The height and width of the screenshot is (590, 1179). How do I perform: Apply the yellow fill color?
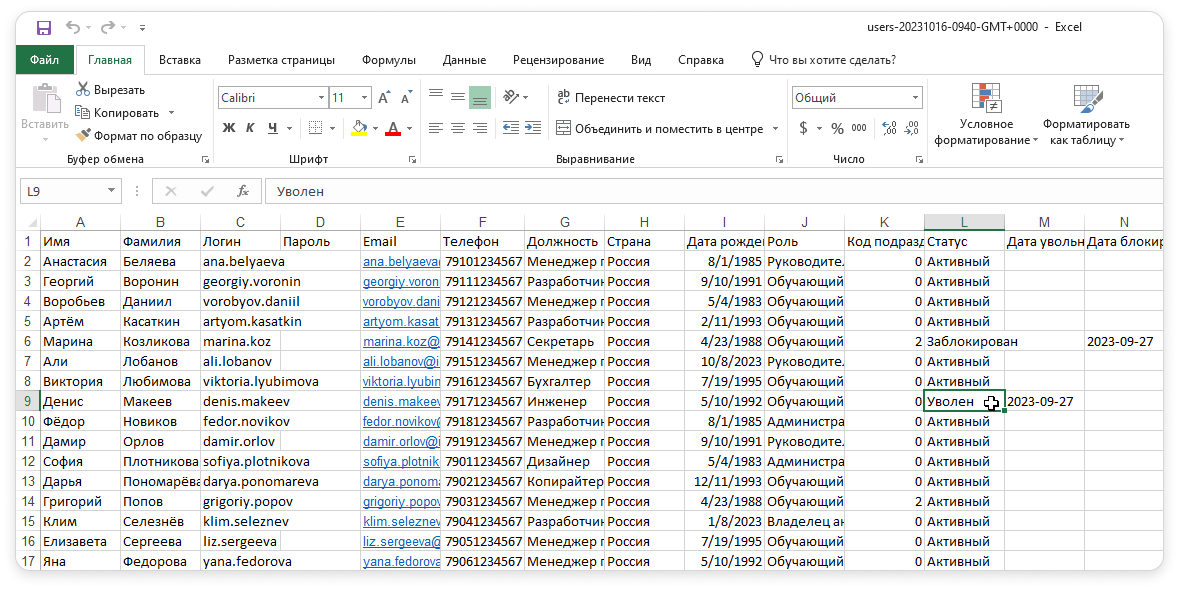pyautogui.click(x=359, y=129)
